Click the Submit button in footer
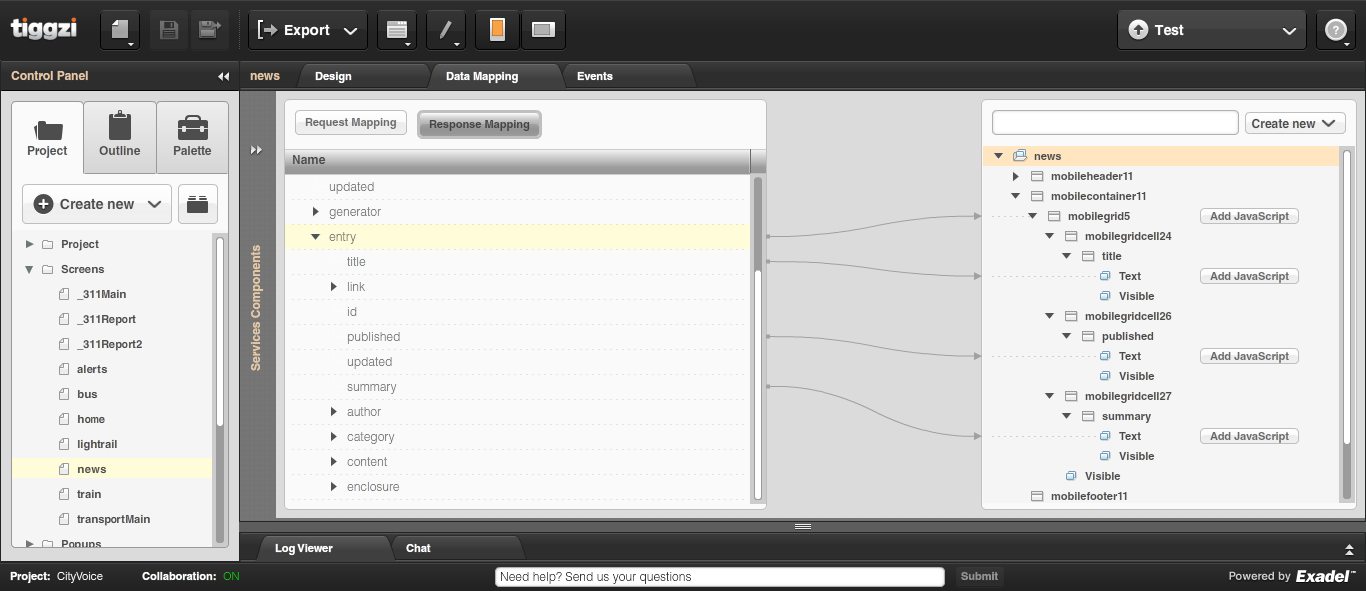 979,576
